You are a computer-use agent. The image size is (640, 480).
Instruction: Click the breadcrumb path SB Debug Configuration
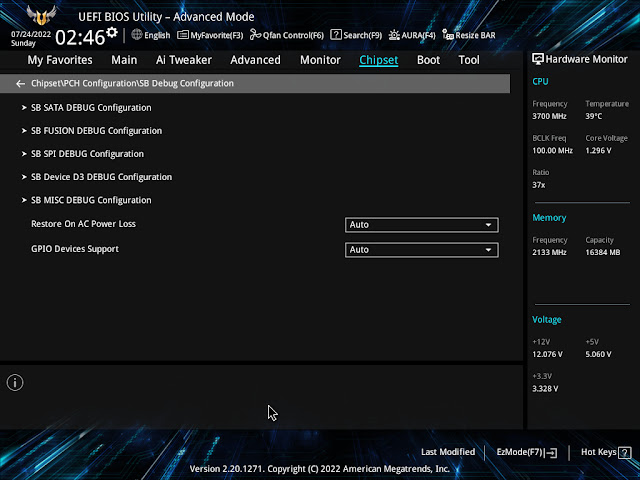click(186, 83)
